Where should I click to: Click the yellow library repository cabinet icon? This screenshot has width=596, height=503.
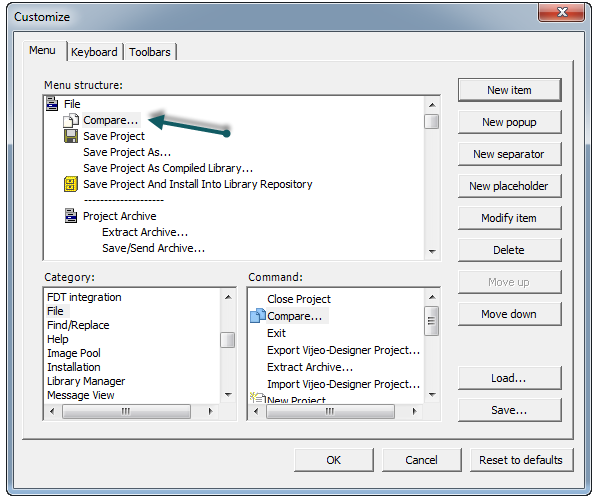(71, 184)
